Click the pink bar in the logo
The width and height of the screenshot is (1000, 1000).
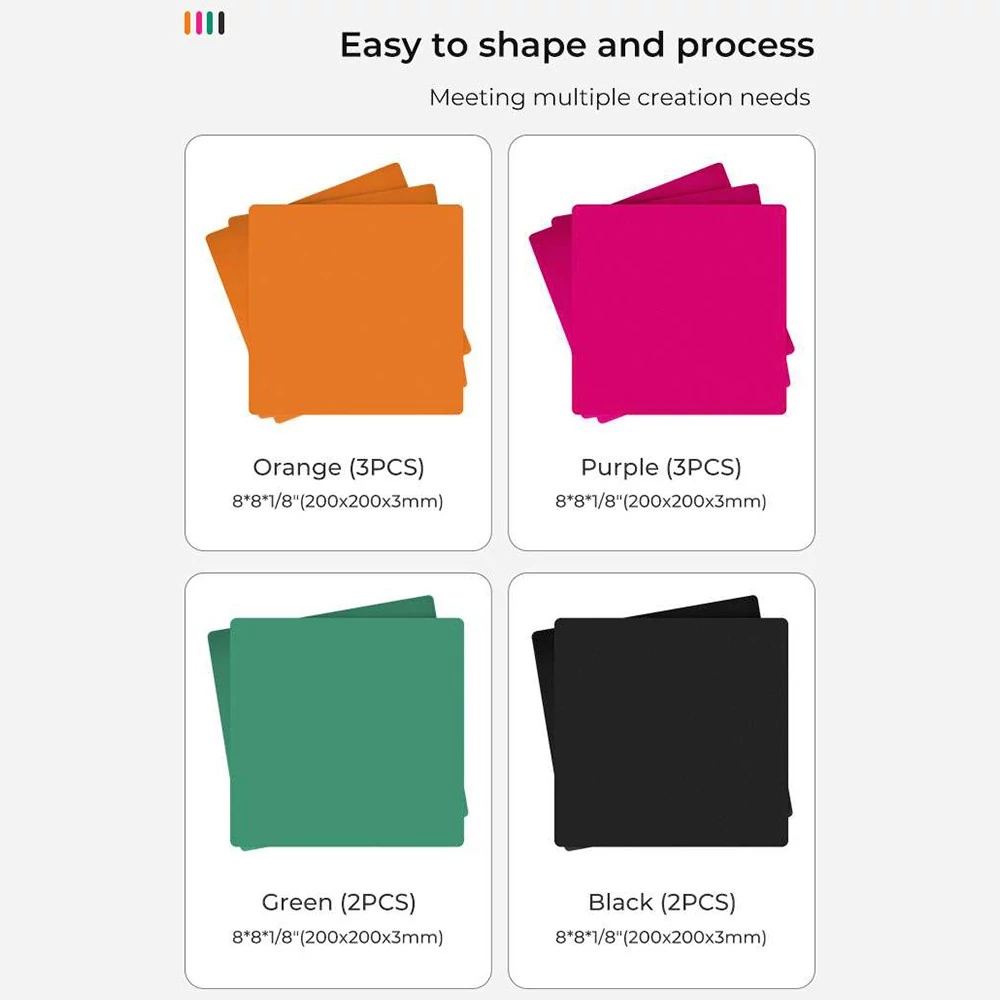(199, 23)
